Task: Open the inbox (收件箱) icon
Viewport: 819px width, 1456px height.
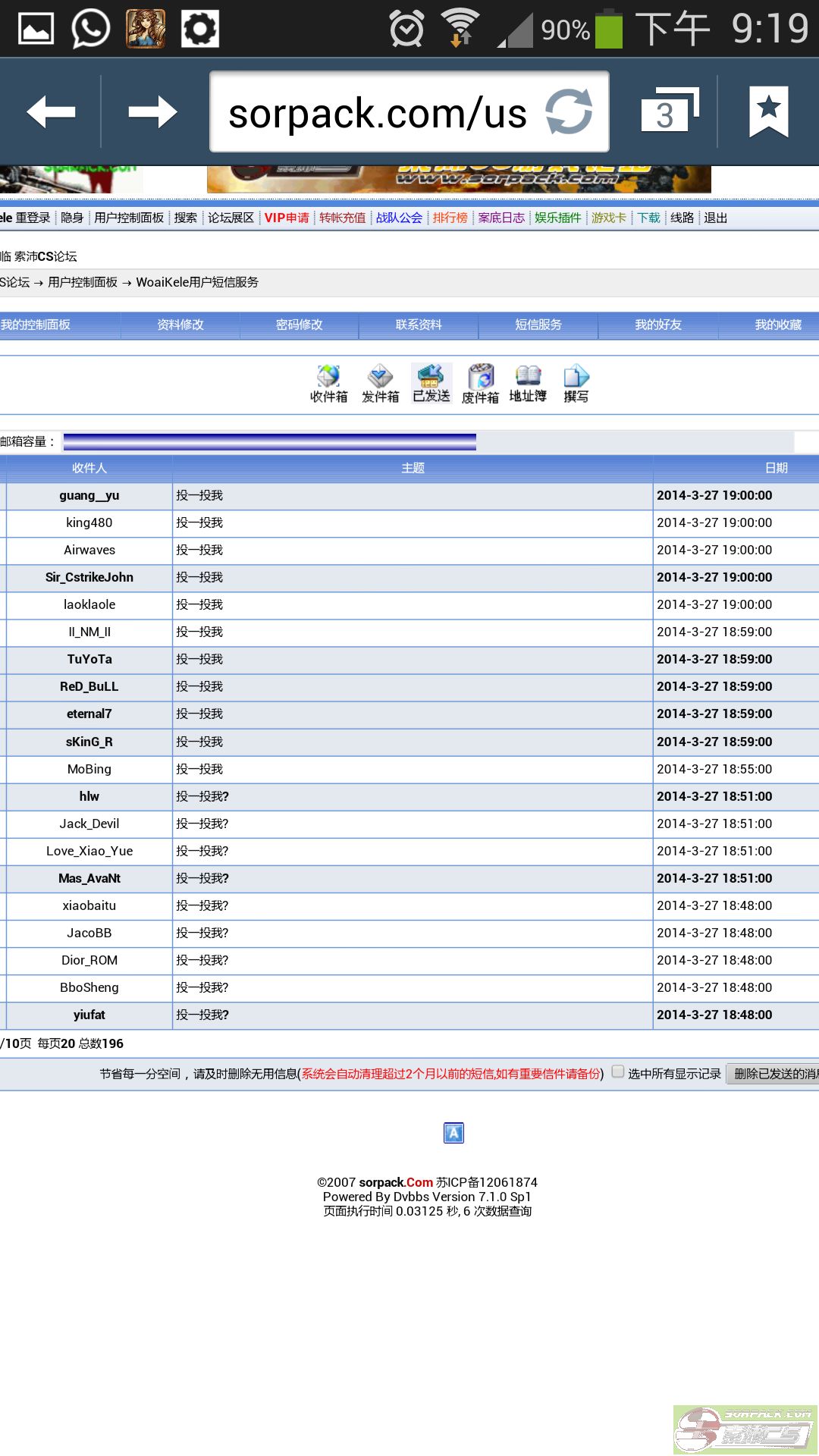Action: coord(328,384)
